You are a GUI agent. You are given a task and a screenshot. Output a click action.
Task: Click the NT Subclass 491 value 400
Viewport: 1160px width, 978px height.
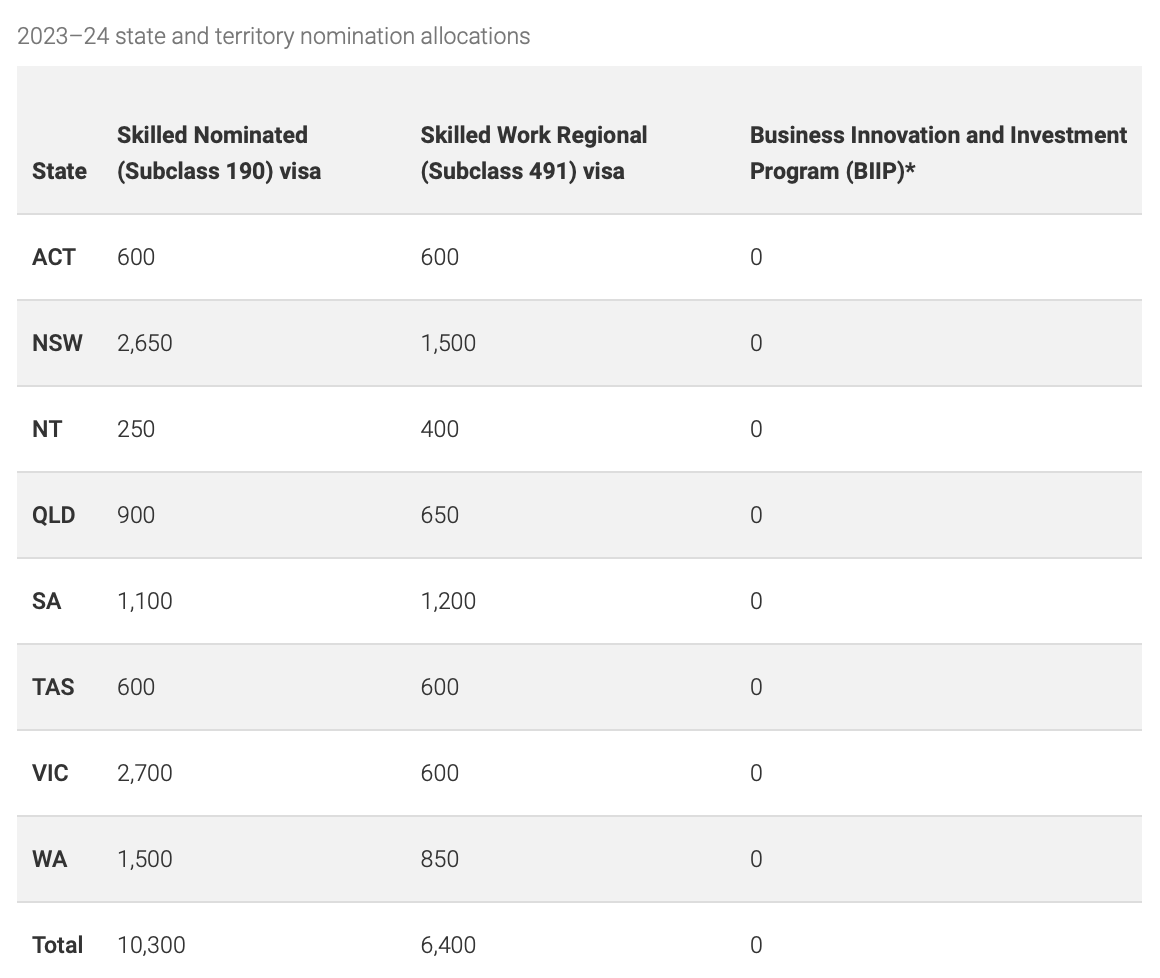440,429
